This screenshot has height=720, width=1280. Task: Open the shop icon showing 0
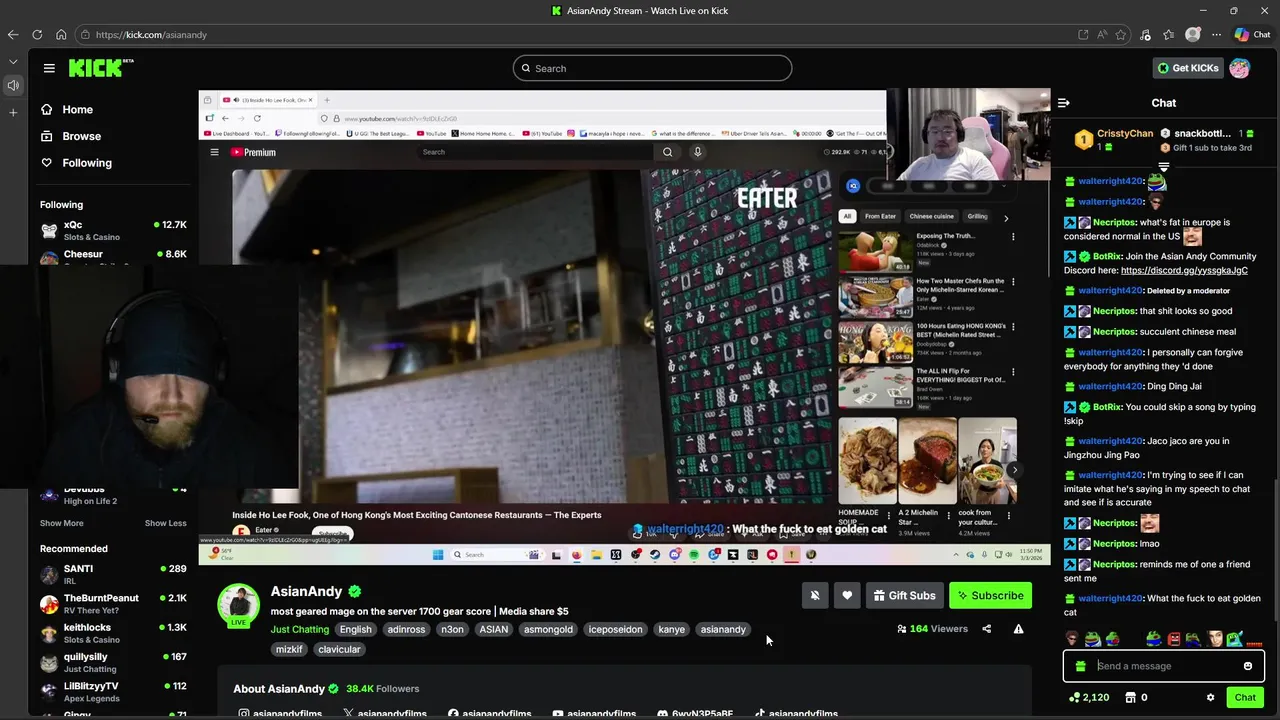click(1136, 698)
